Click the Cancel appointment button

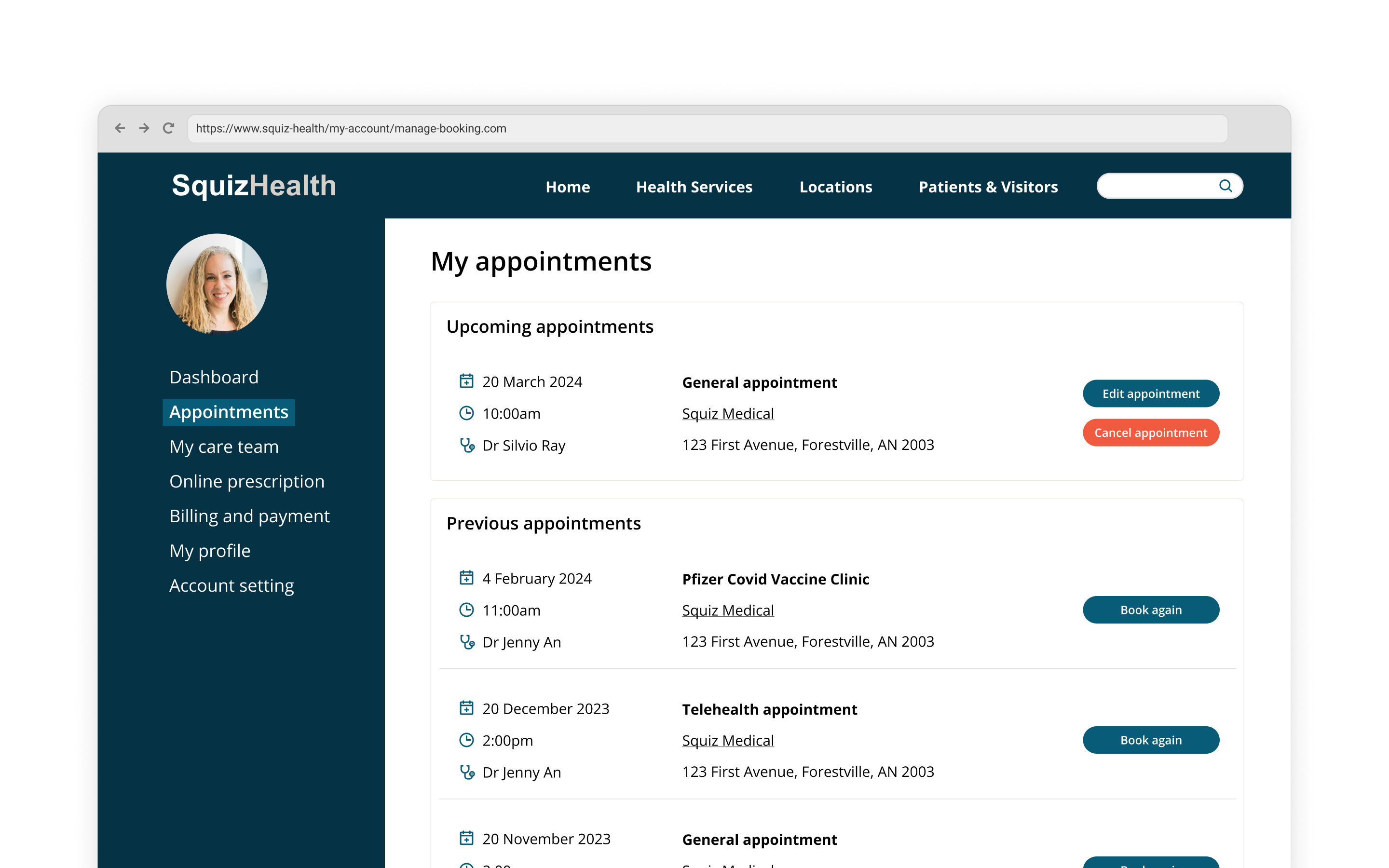1151,432
